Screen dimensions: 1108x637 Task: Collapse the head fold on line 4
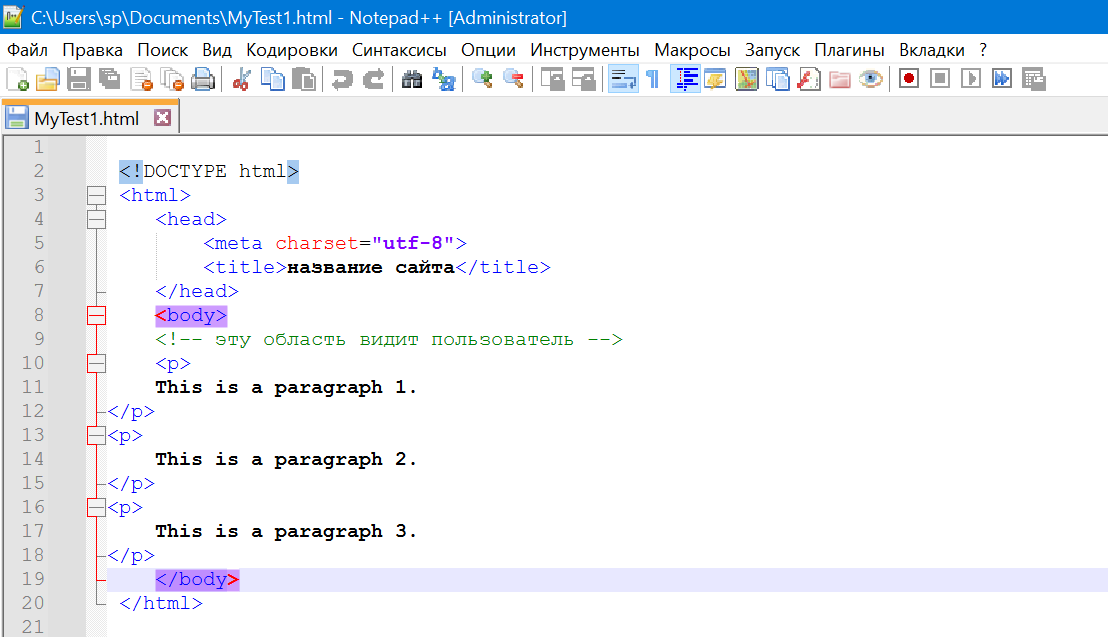[x=96, y=219]
